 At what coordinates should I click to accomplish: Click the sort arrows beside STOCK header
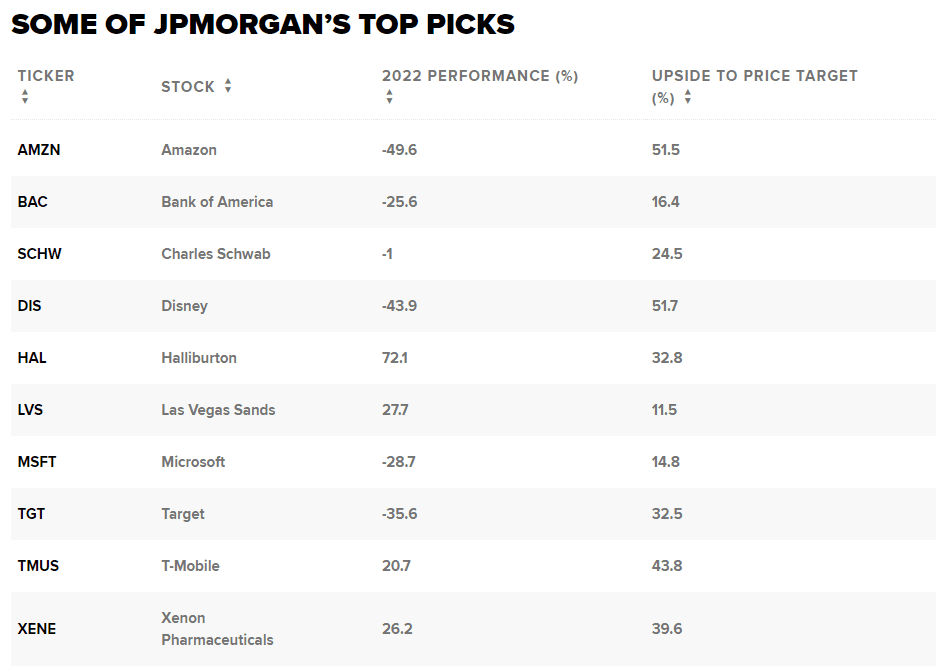coord(228,86)
